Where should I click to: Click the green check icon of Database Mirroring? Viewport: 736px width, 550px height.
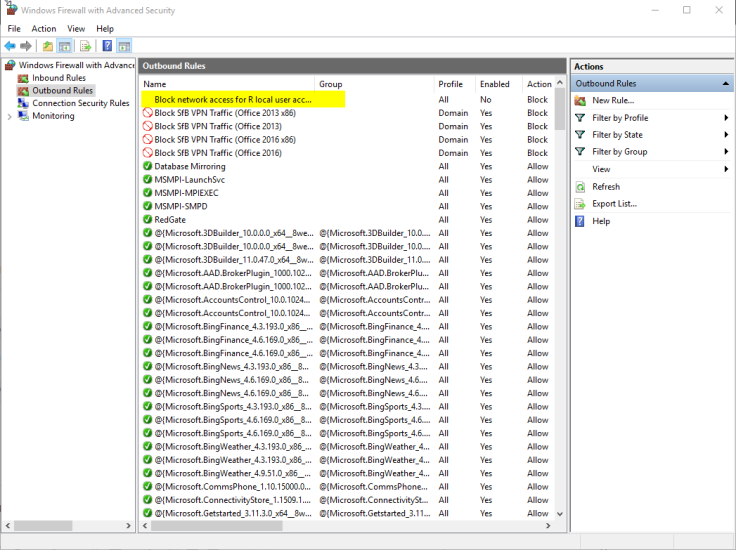click(x=148, y=166)
